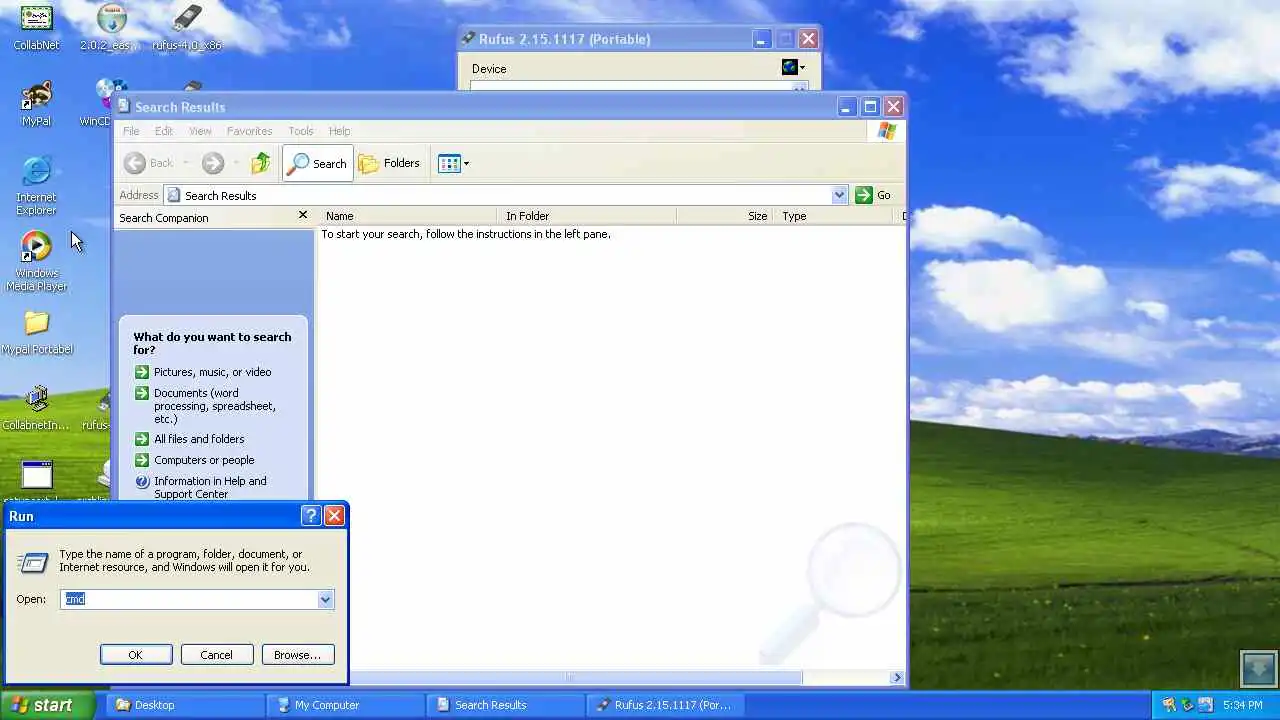Click the Run dialog OK button

(136, 655)
